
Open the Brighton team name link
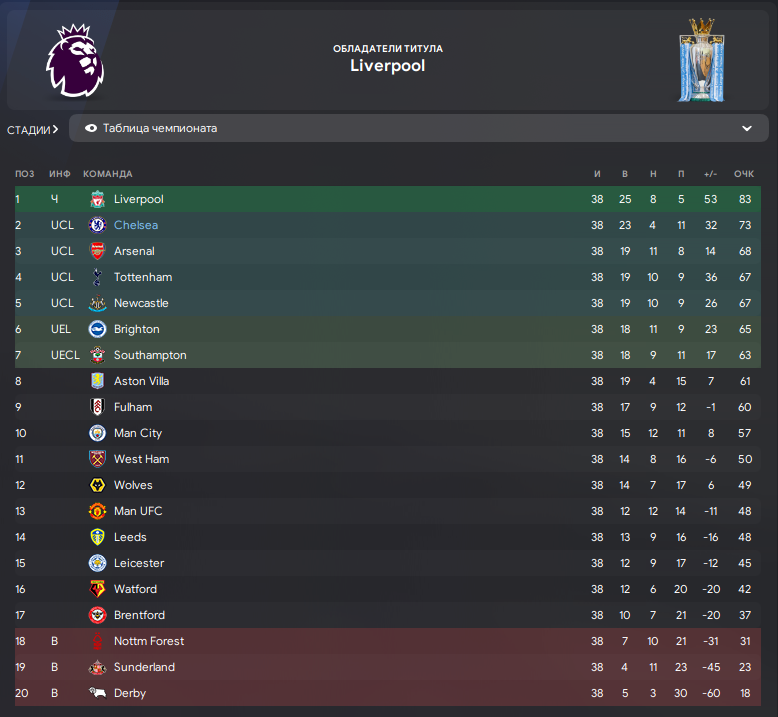pos(137,329)
